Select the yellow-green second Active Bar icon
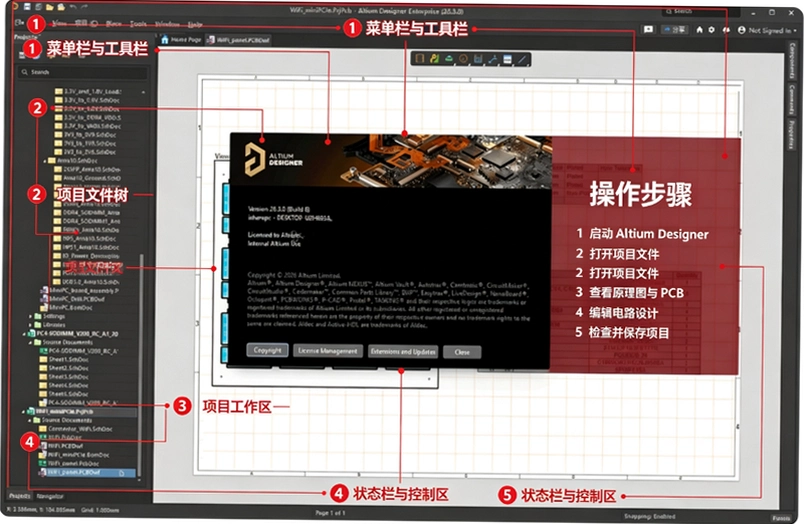Screen dimensions: 804x524 pyautogui.click(x=434, y=58)
